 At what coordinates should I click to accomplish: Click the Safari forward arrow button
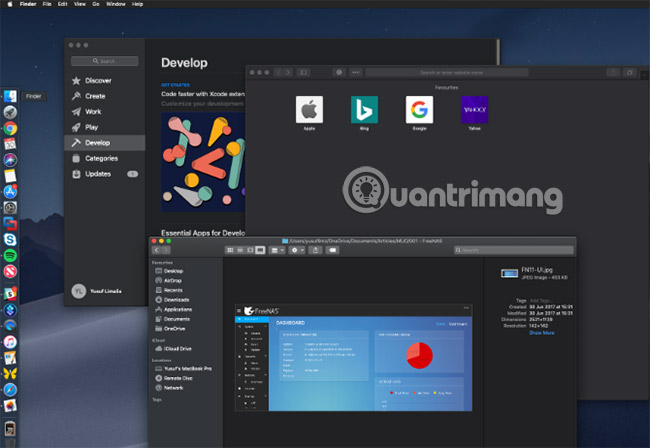(x=288, y=73)
